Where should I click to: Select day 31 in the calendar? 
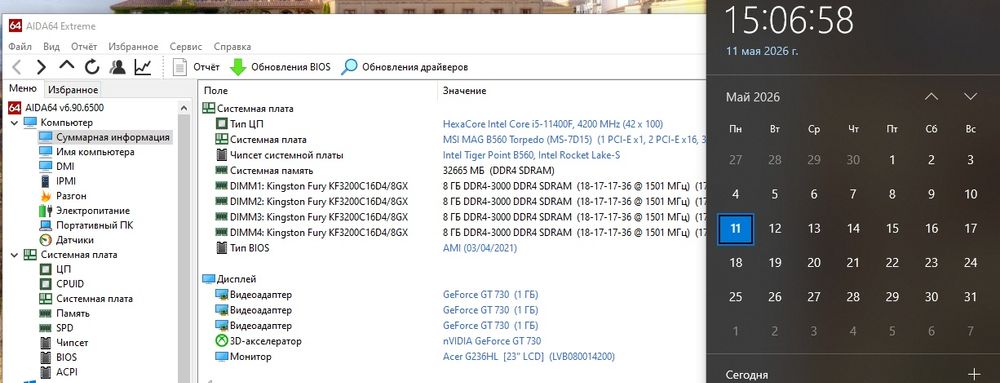click(971, 297)
